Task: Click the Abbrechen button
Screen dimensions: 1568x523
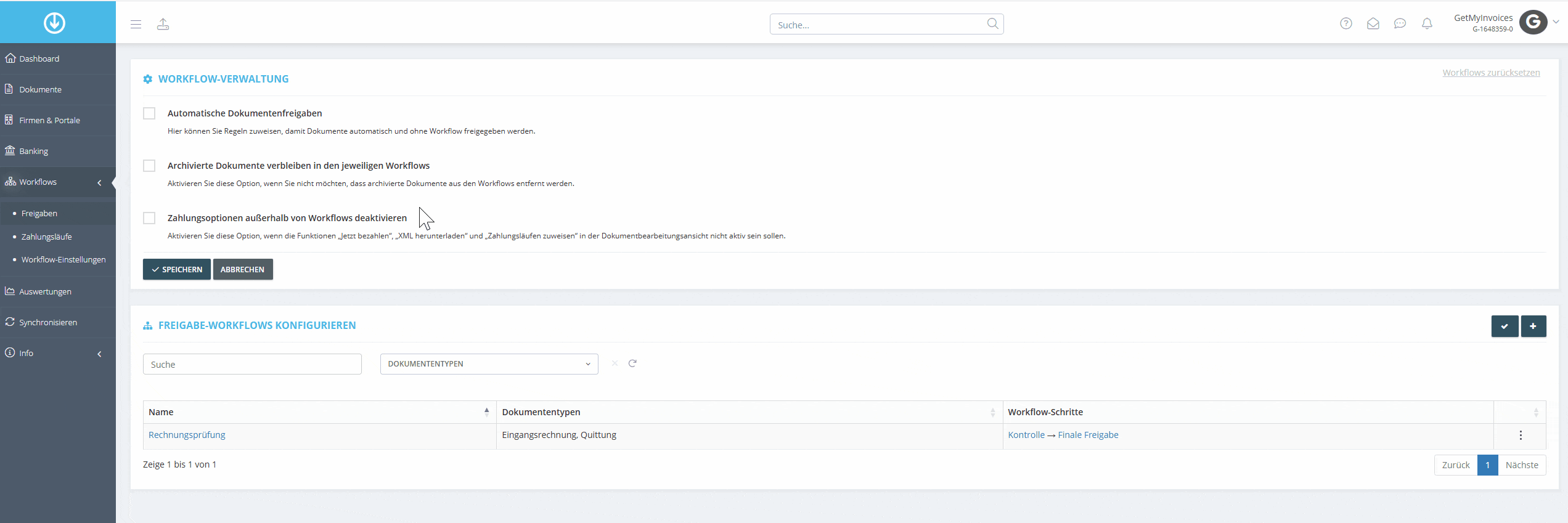Action: [x=243, y=269]
